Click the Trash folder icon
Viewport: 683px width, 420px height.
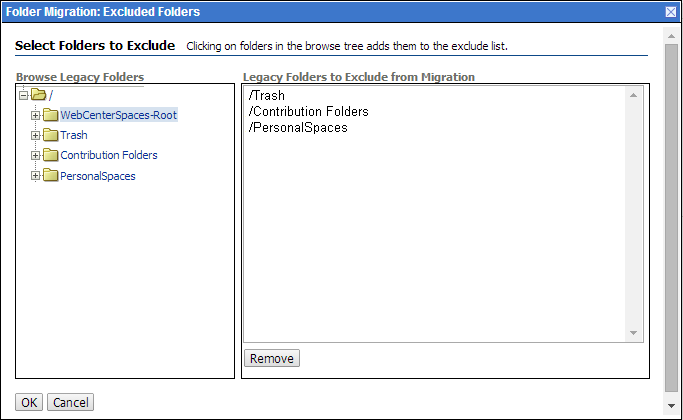(51, 135)
